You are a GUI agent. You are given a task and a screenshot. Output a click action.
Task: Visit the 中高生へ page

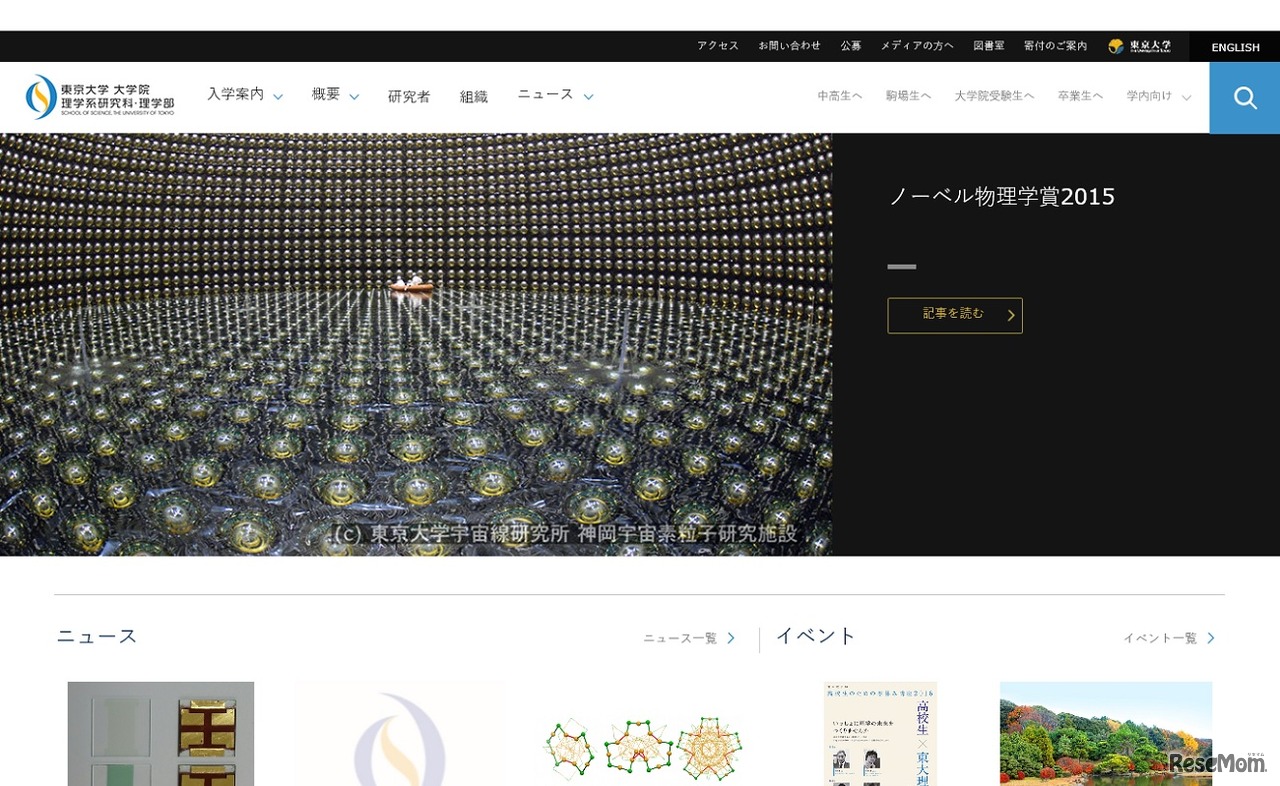pyautogui.click(x=838, y=96)
